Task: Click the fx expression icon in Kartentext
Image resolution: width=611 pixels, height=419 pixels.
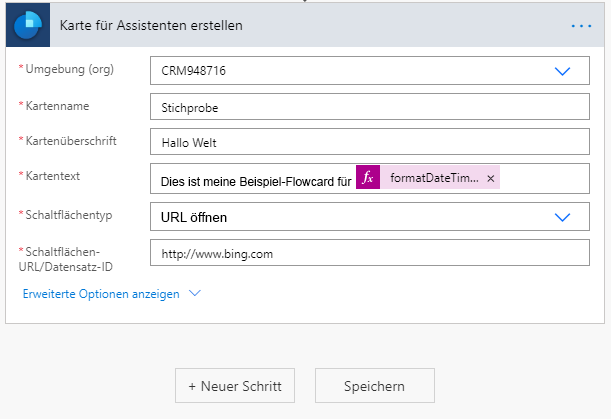Action: tap(368, 178)
